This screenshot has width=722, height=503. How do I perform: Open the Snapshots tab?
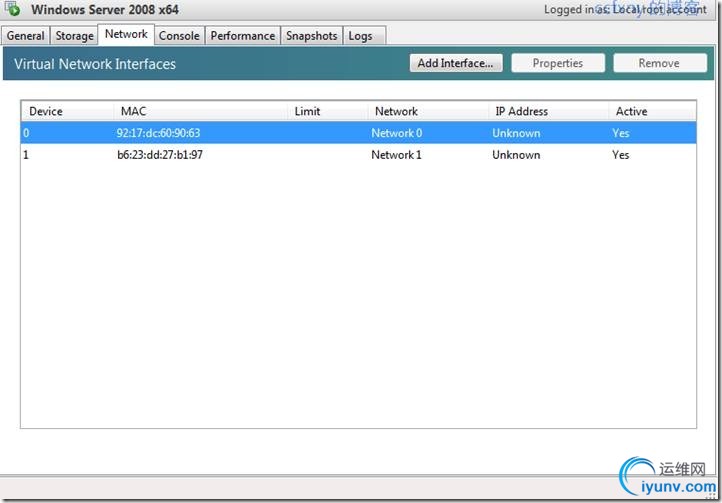[x=312, y=35]
